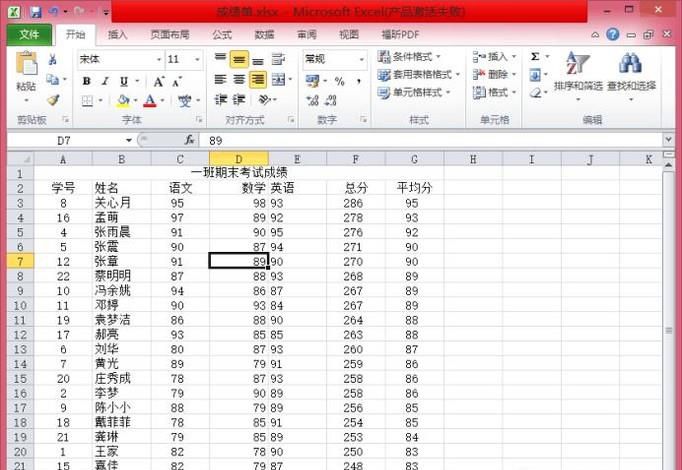This screenshot has height=470, width=682.
Task: Switch to the 页面布局 tab
Action: click(170, 35)
